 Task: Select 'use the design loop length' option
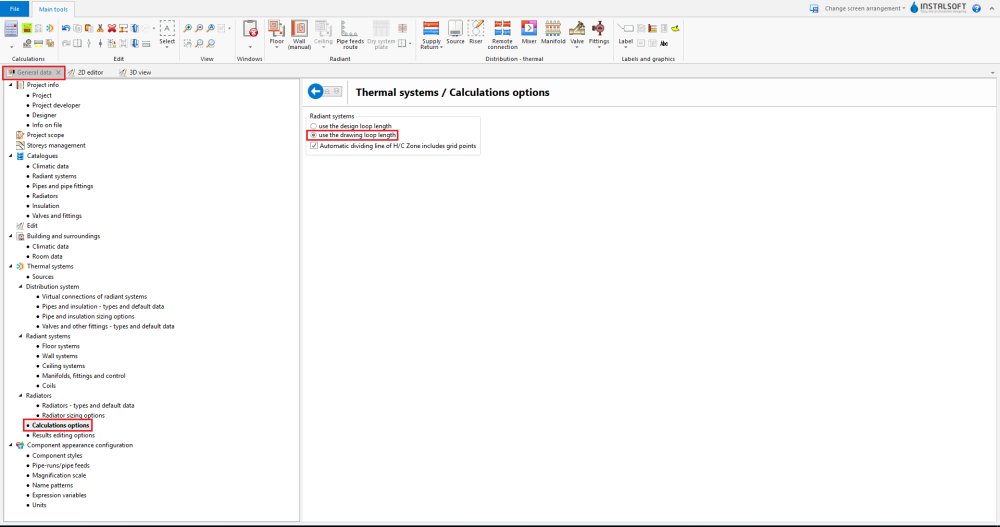click(314, 126)
